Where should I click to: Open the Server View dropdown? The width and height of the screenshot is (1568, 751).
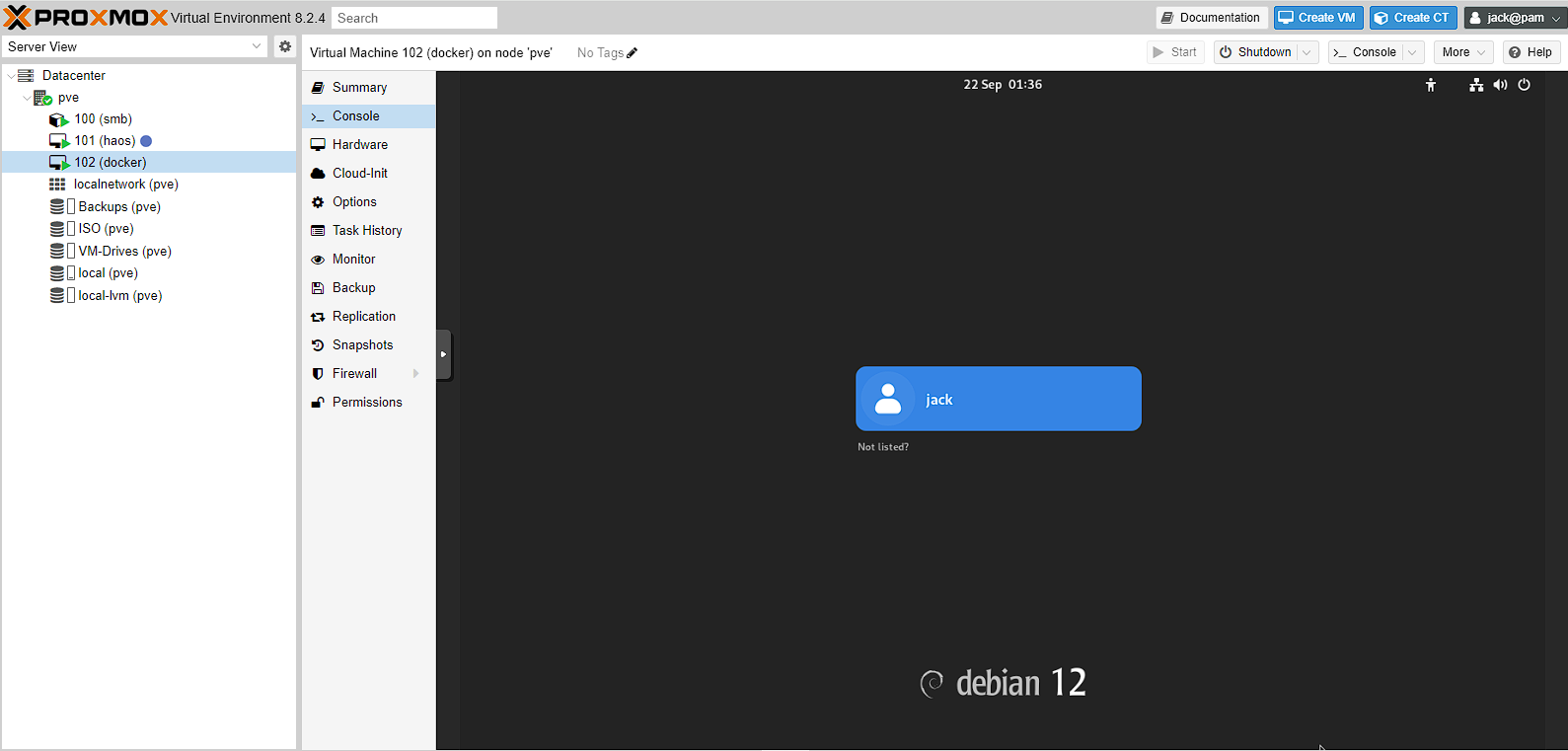click(257, 46)
